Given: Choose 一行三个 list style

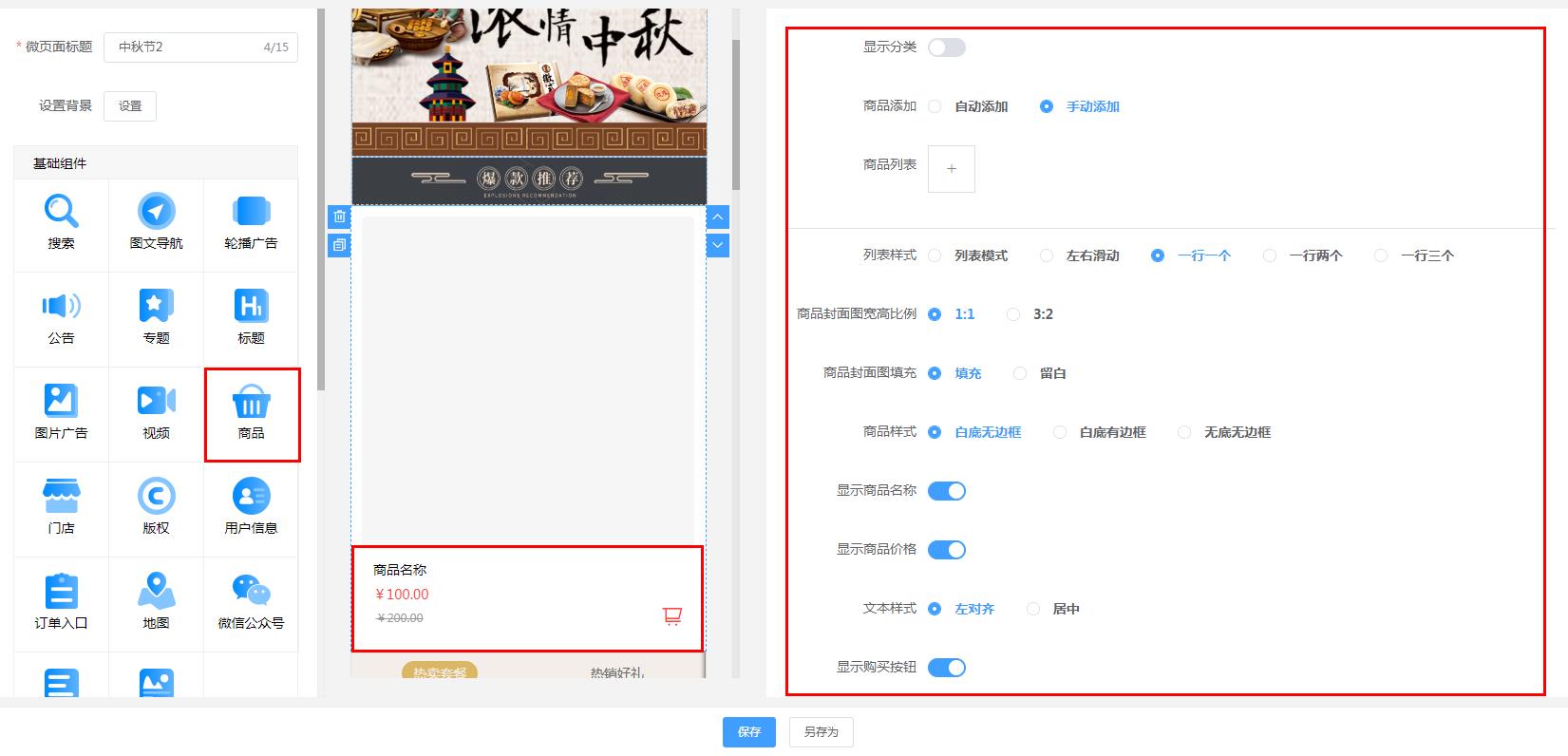Looking at the screenshot, I should (x=1414, y=255).
